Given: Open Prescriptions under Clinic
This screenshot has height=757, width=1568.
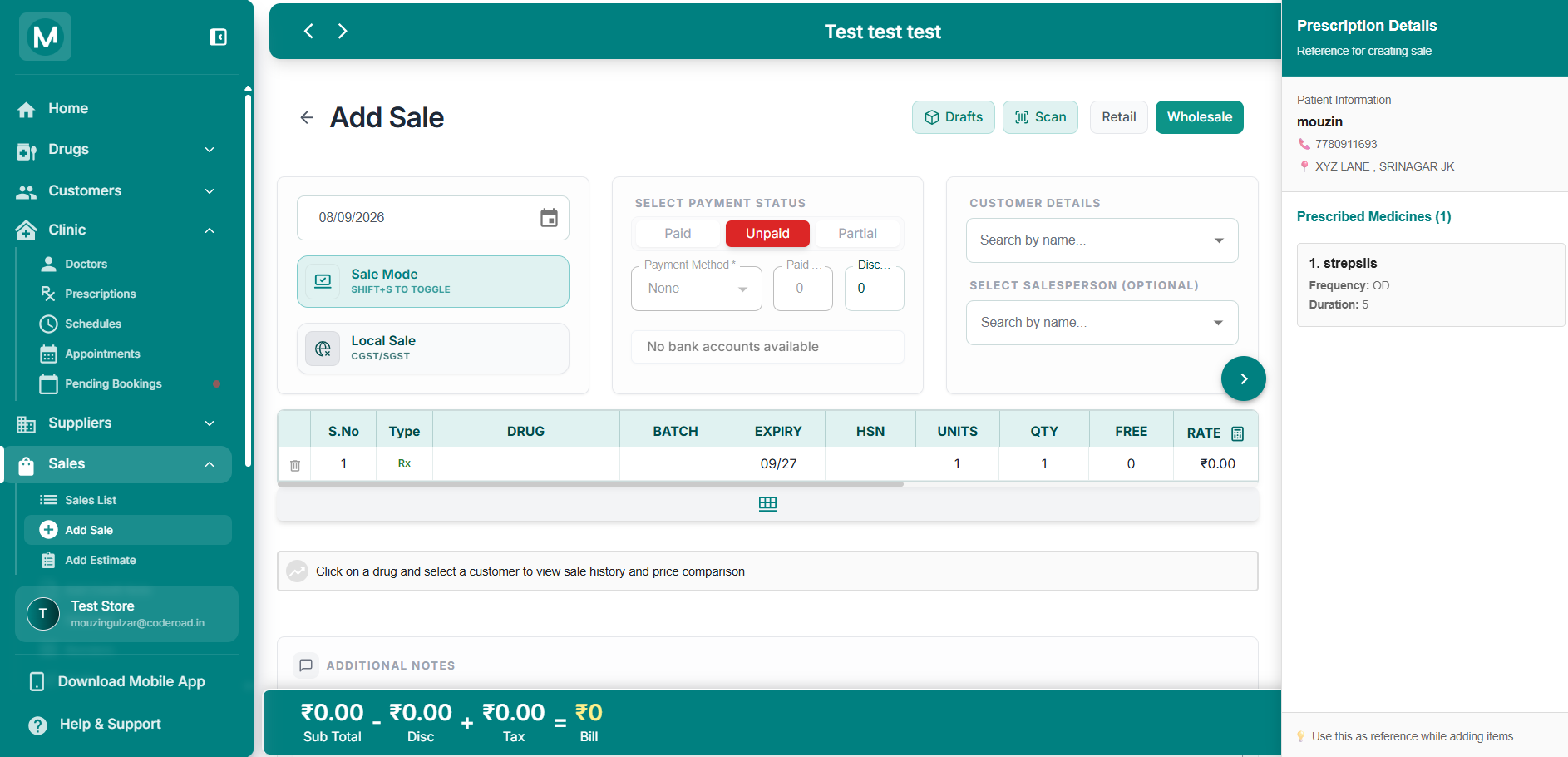Looking at the screenshot, I should click(x=101, y=294).
